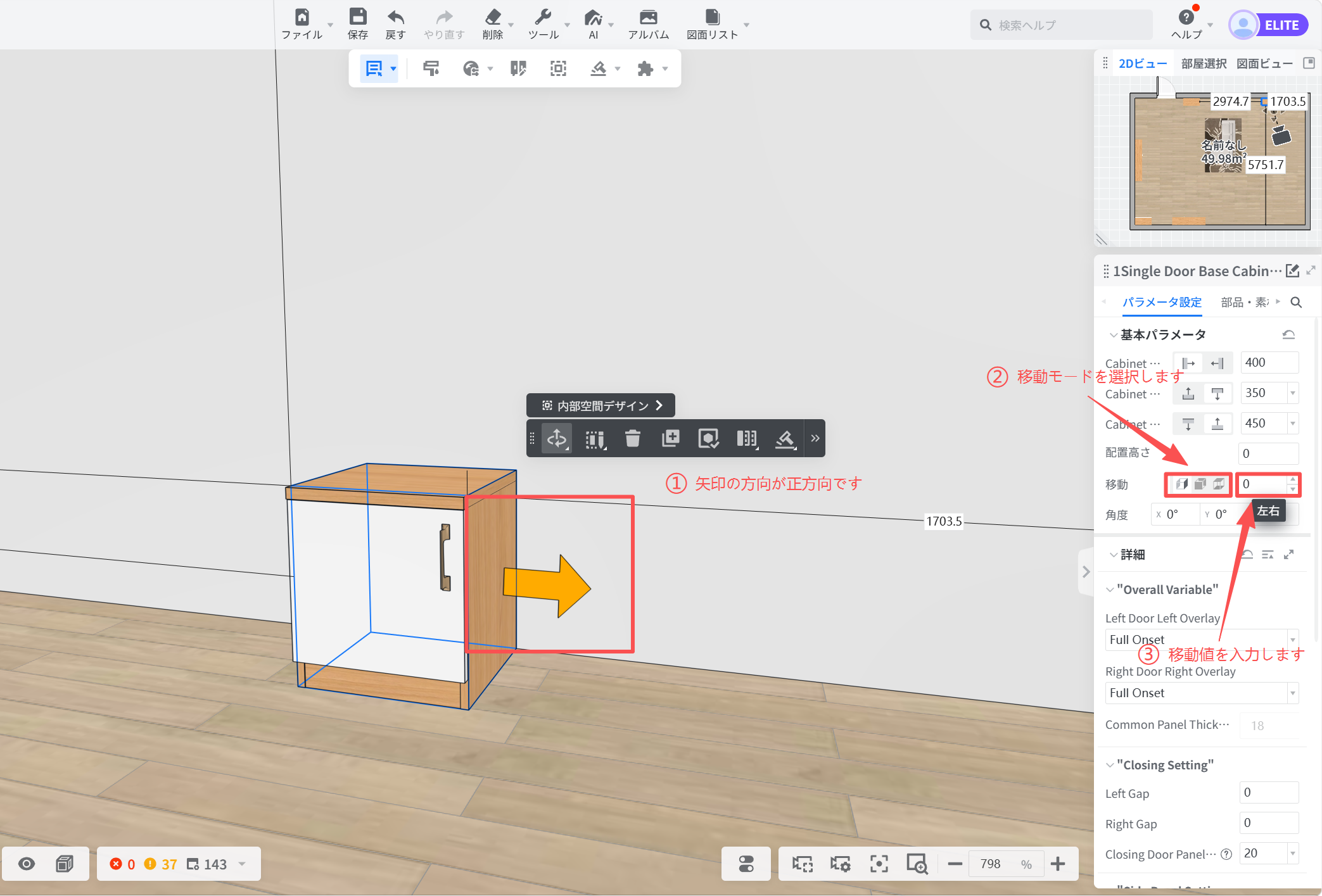Select the blue layout list tool
Image resolution: width=1322 pixels, height=896 pixels.
[x=374, y=68]
